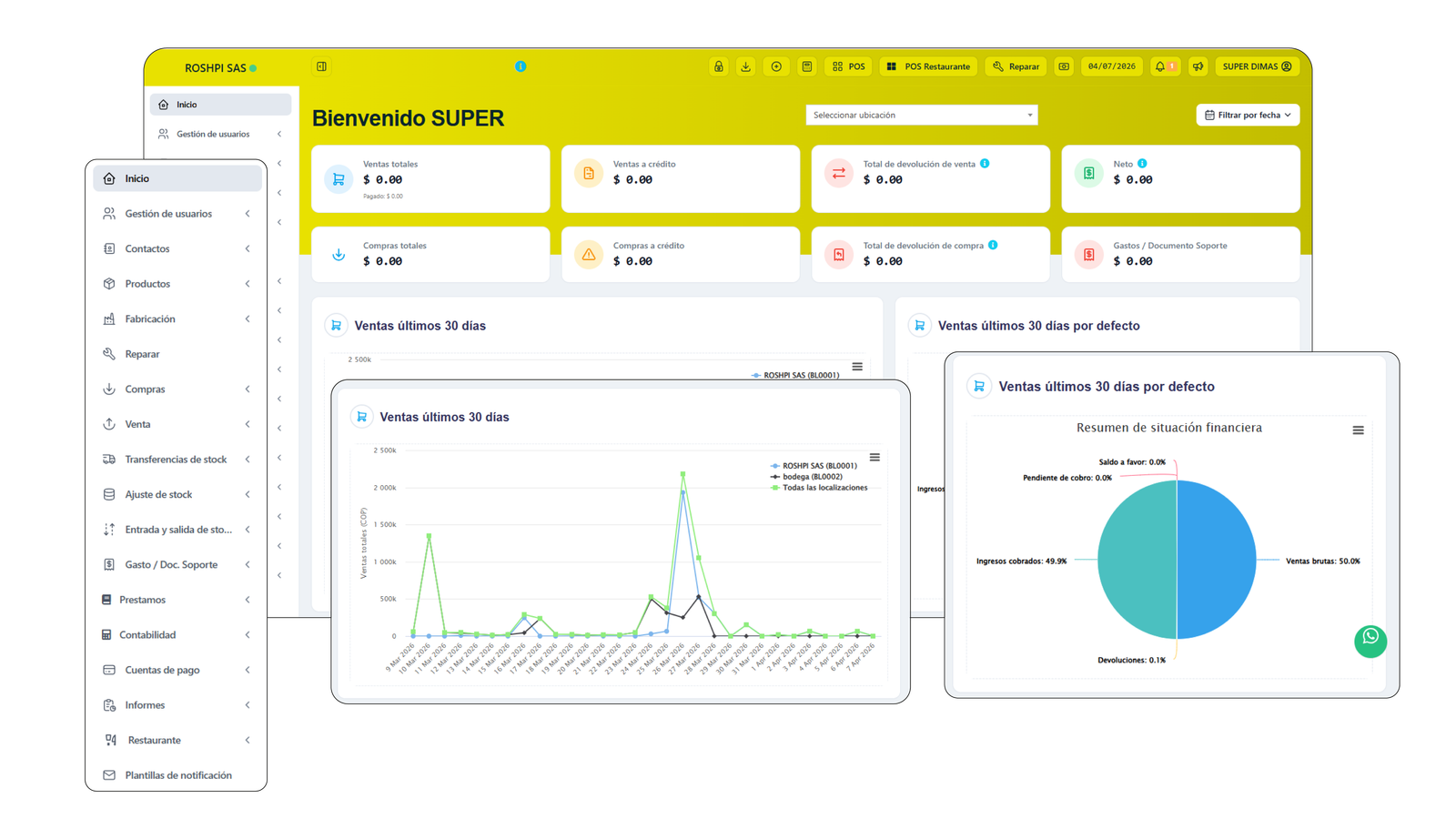This screenshot has height=819, width=1456.
Task: Toggle ROSHPI SAS (BL0001) series in chart legend
Action: coord(814,466)
